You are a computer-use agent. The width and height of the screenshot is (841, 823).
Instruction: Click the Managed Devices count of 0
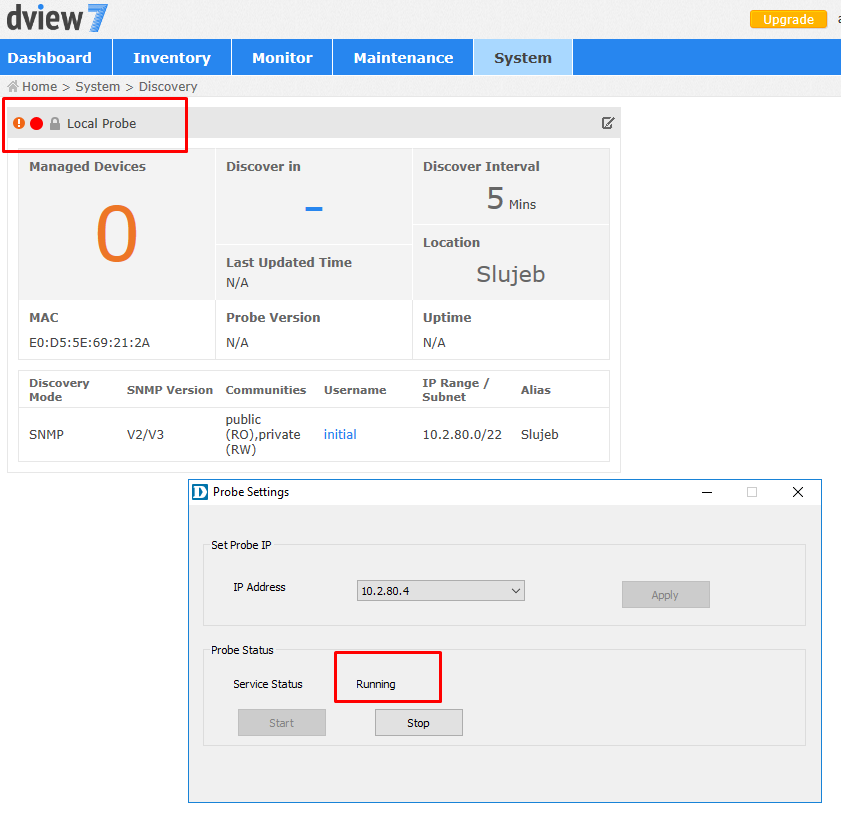point(116,234)
